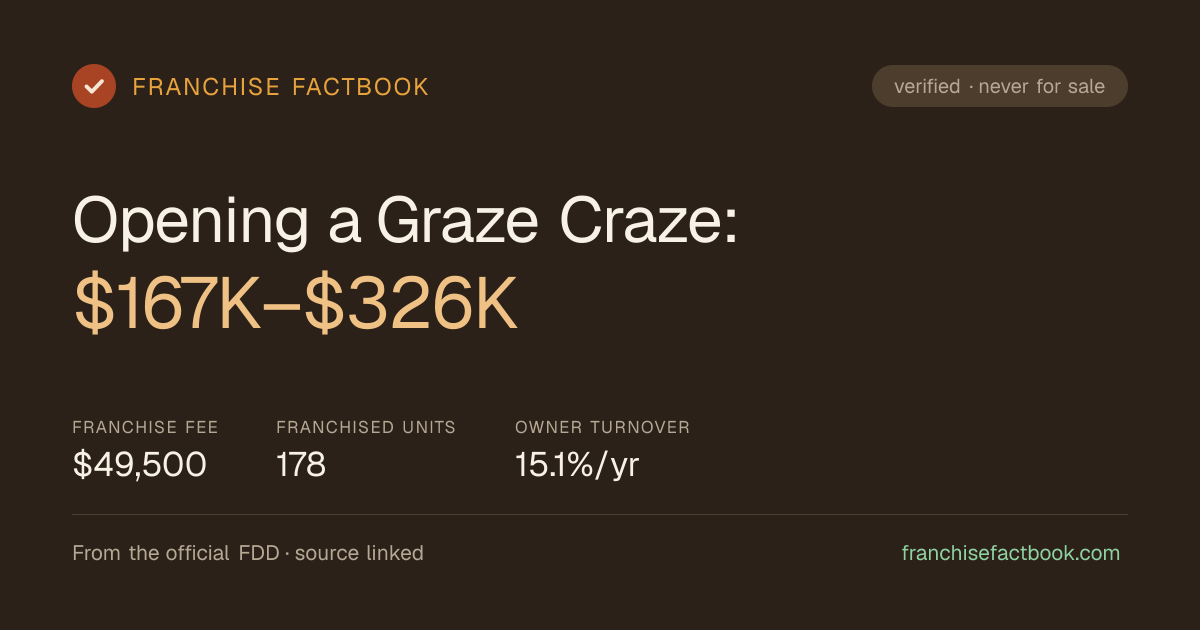Select the verified never for sale badge
The image size is (1200, 630).
(1000, 86)
